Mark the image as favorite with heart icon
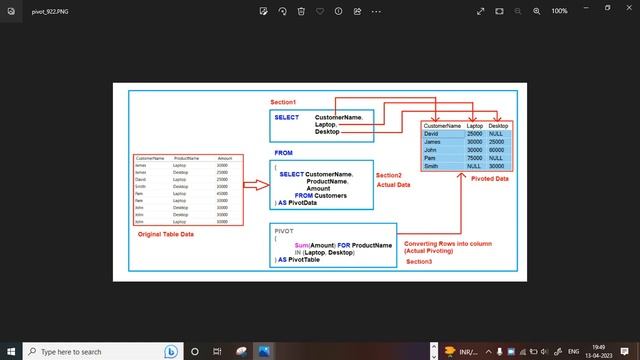Viewport: 640px width, 360px height. 320,11
